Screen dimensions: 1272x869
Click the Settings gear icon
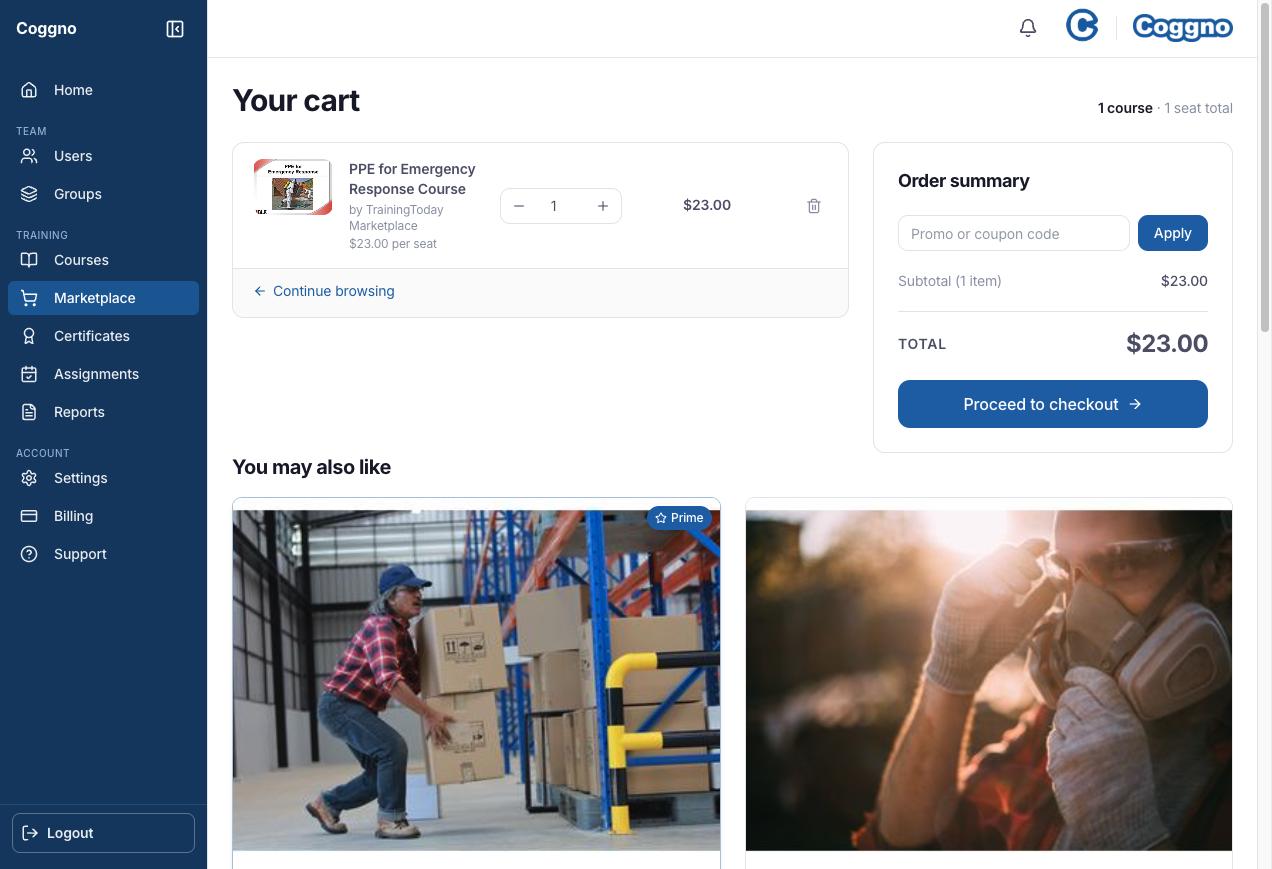click(29, 478)
